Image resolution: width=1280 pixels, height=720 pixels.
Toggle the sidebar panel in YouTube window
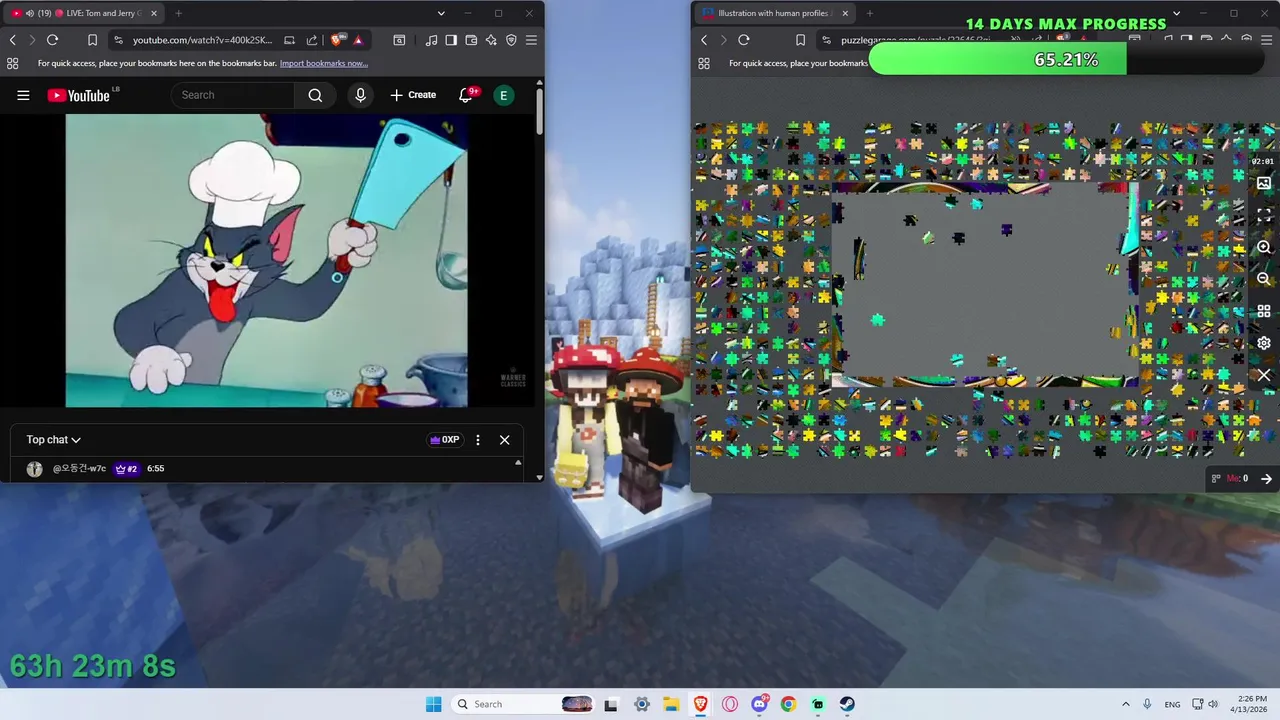pos(451,40)
